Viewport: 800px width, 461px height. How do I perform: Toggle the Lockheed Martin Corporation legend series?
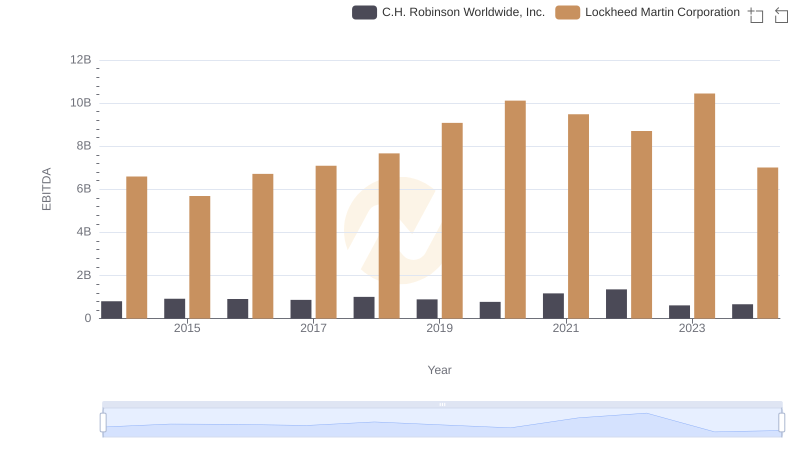pos(647,12)
